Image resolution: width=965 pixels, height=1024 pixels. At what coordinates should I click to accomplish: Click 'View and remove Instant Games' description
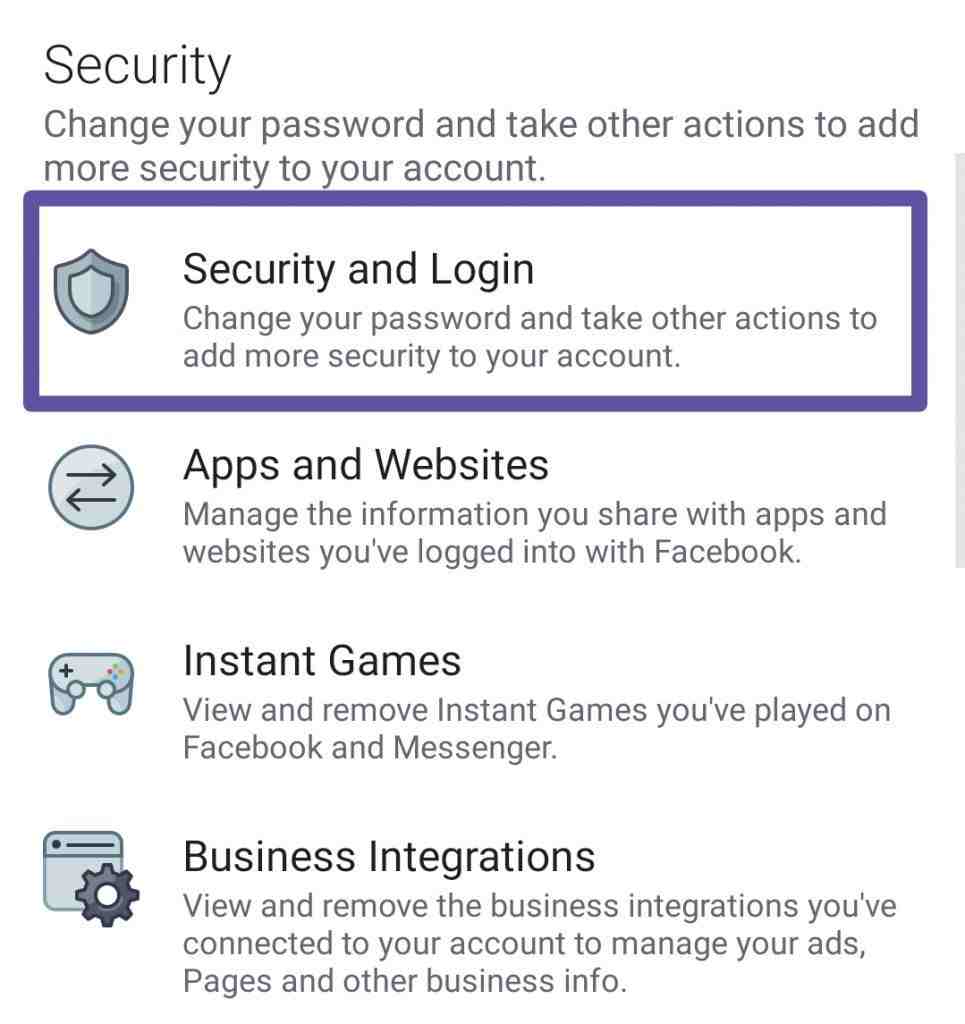point(537,729)
